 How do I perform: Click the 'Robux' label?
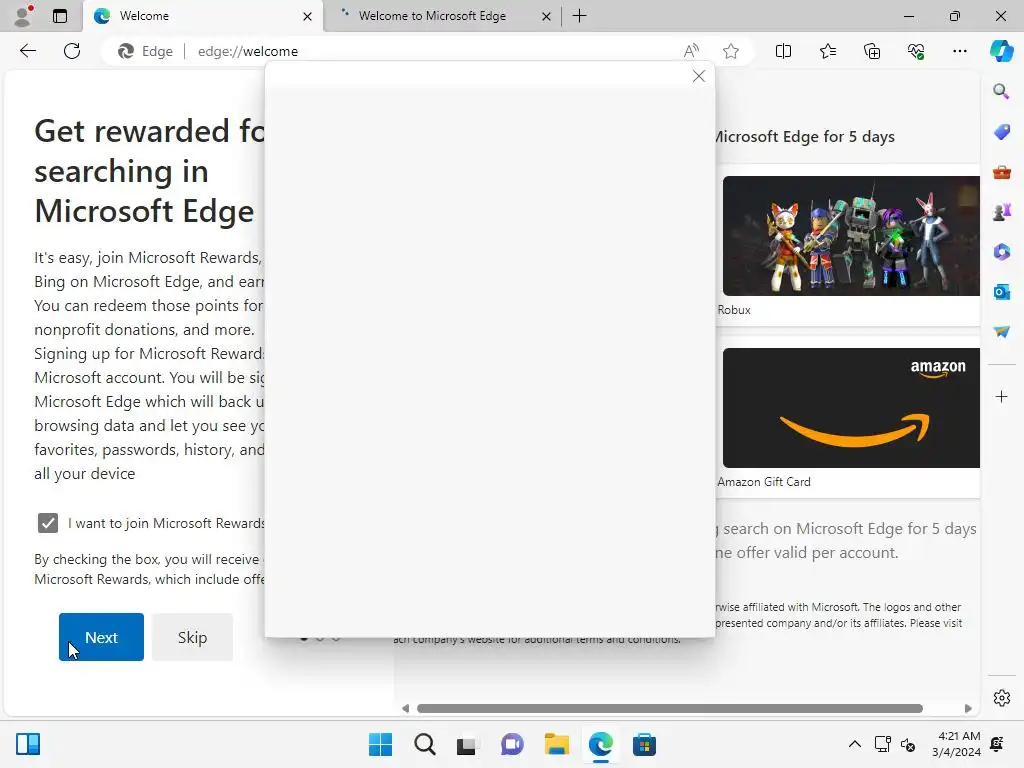pyautogui.click(x=734, y=310)
